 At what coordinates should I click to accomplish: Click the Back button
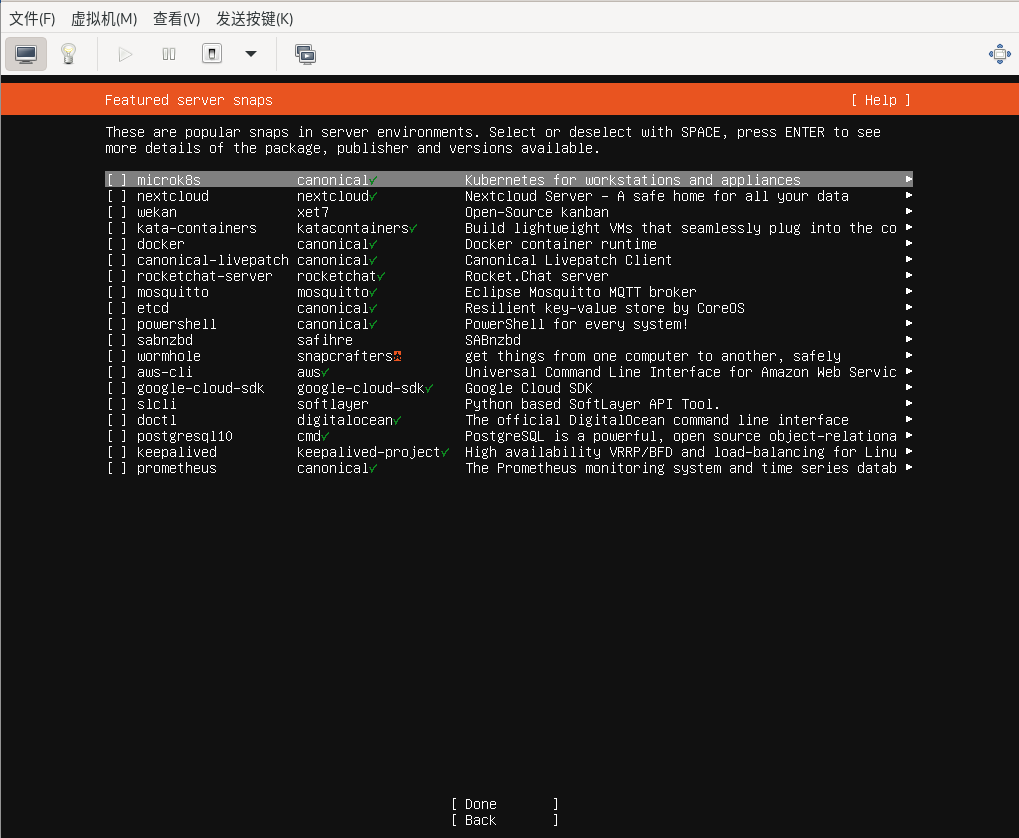pos(504,820)
